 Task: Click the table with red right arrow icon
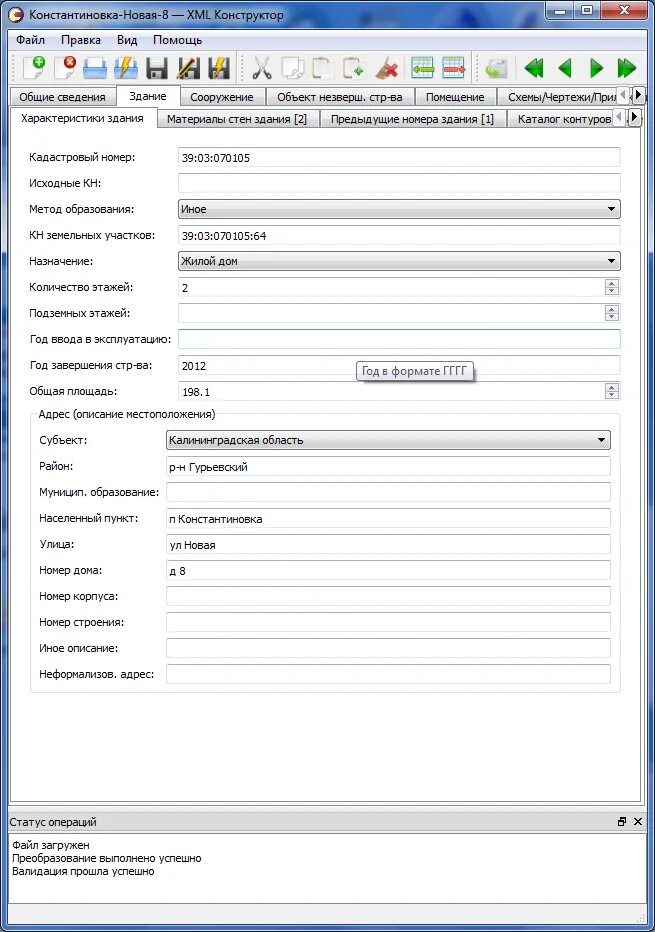coord(454,68)
